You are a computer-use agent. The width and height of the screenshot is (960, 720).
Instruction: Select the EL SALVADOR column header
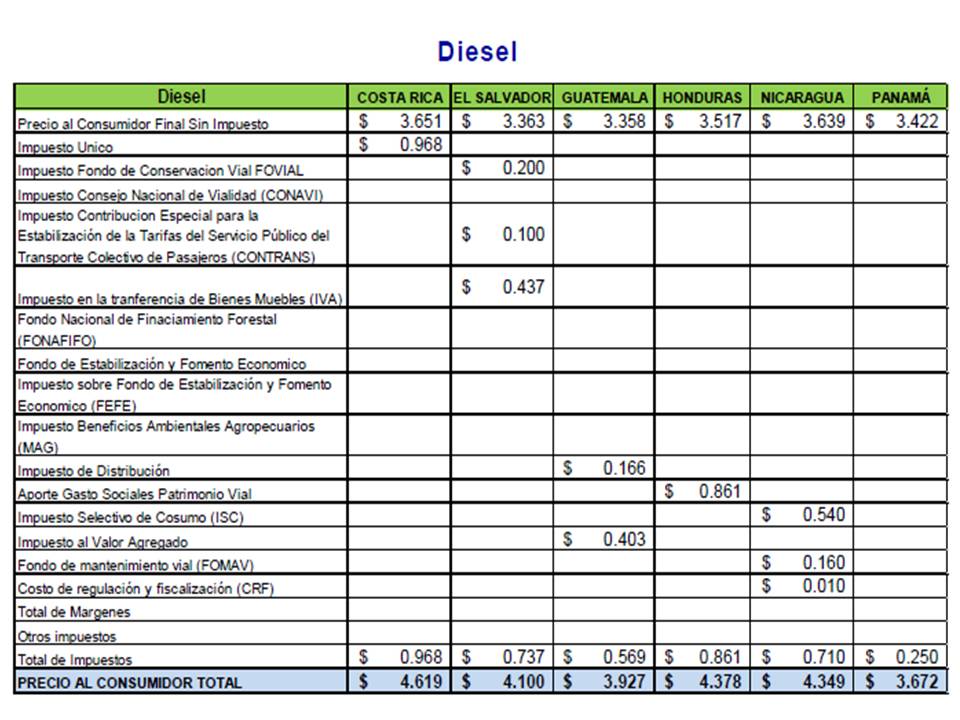click(x=502, y=98)
